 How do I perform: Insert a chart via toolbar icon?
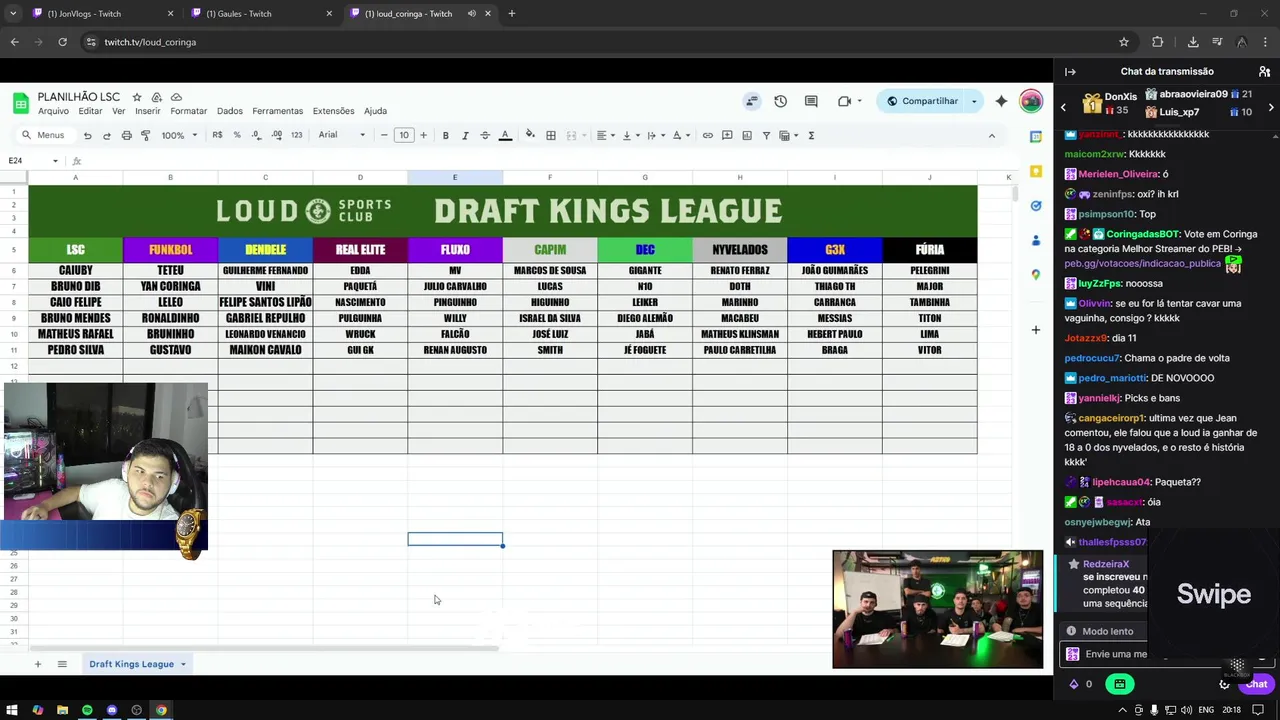[x=746, y=135]
